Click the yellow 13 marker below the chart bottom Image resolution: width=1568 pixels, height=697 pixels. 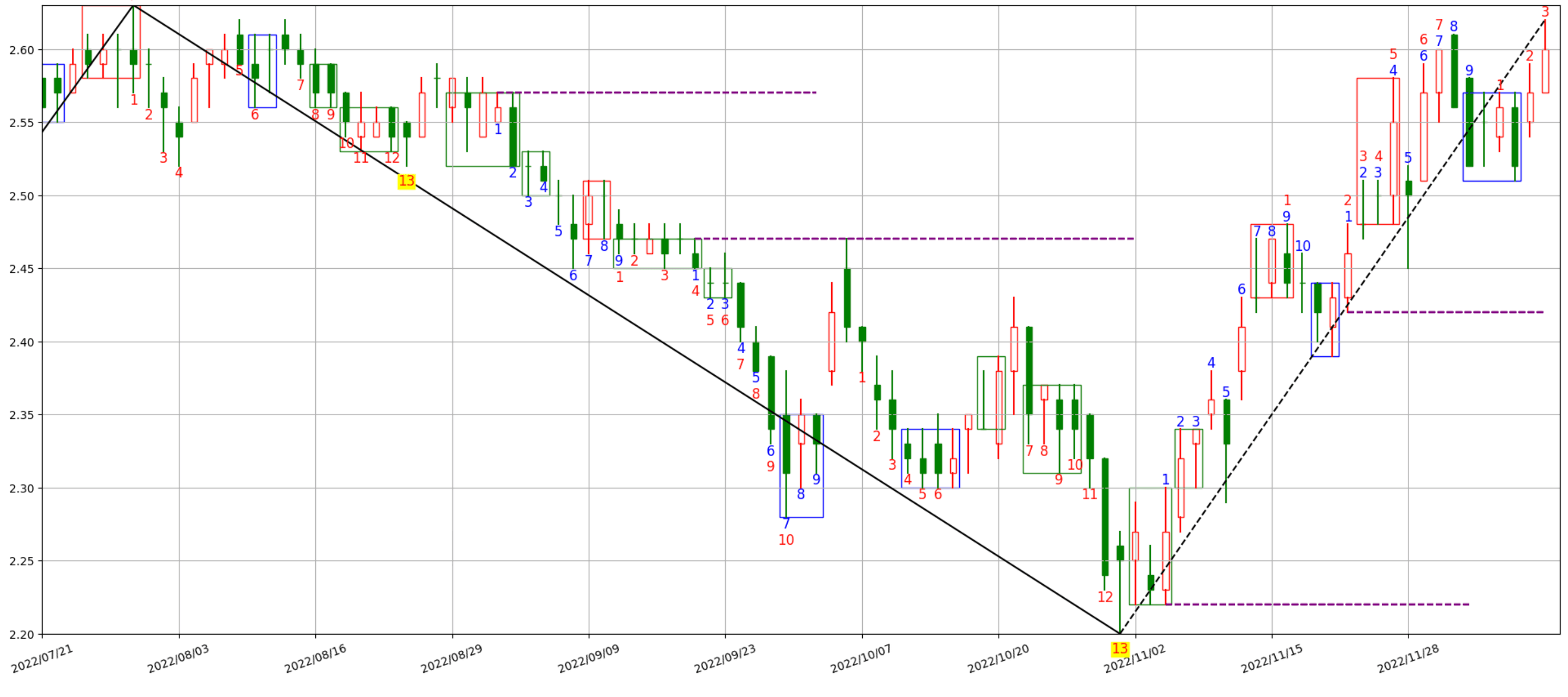click(x=1119, y=648)
